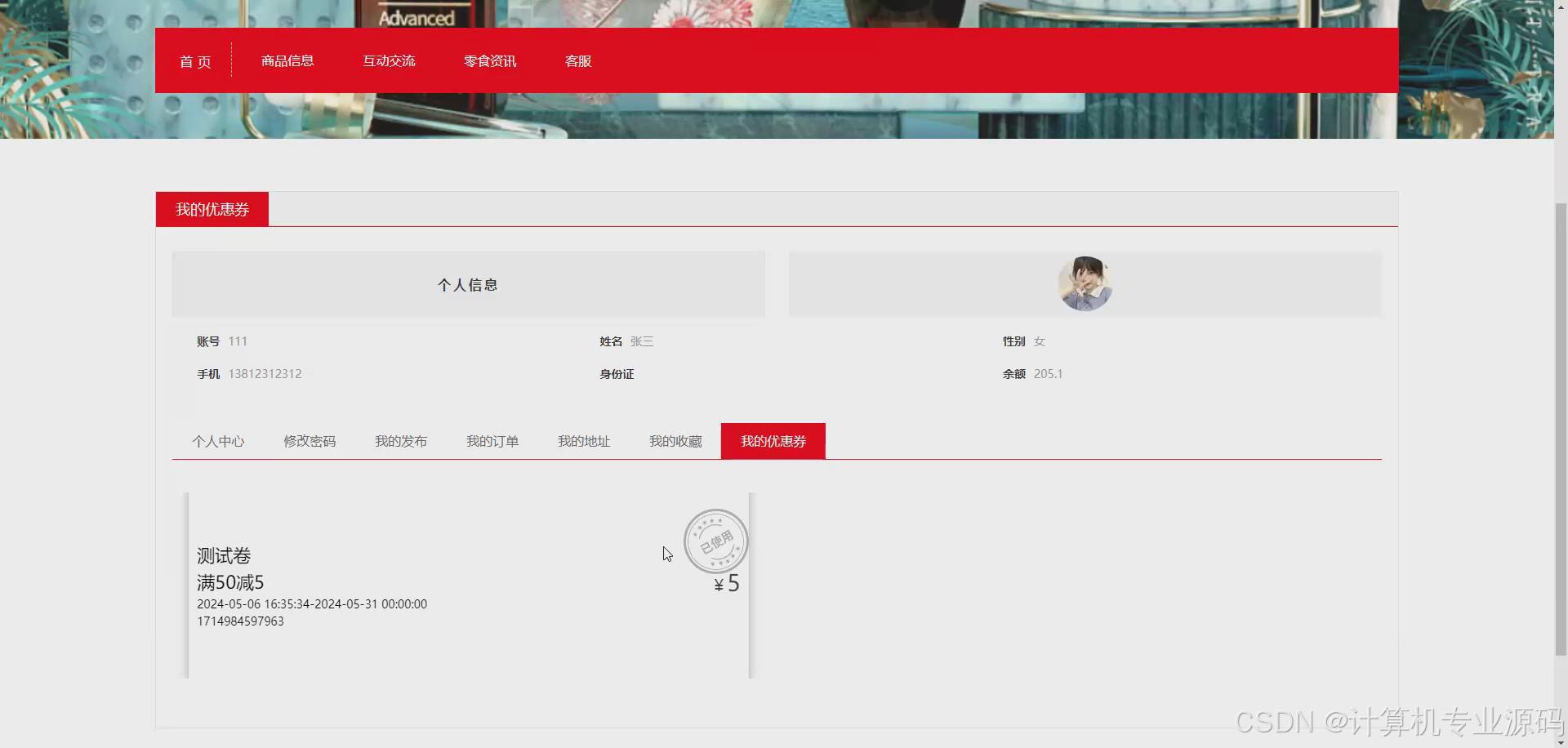
Task: Switch to the 我的收藏 tab
Action: click(x=675, y=441)
